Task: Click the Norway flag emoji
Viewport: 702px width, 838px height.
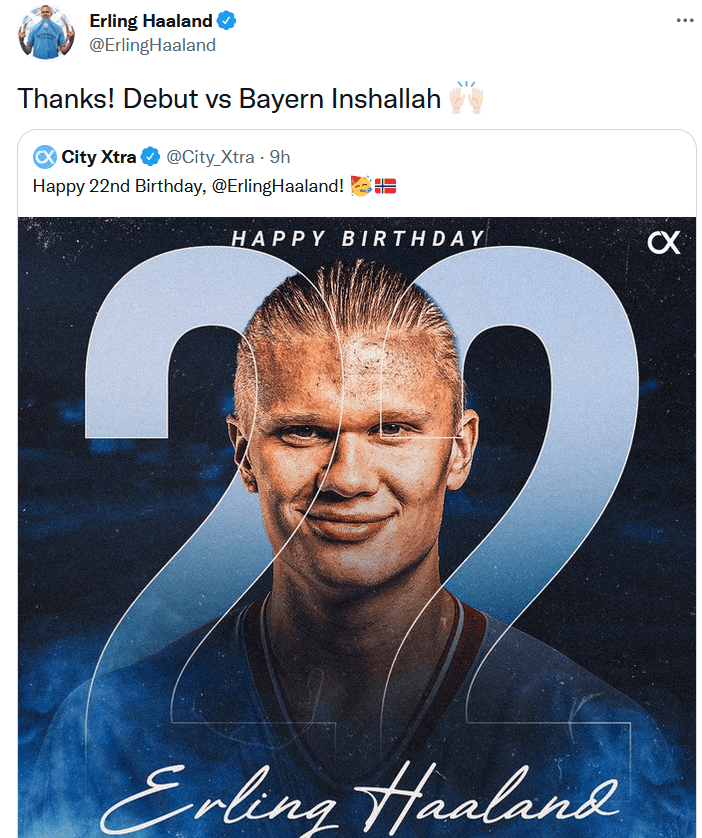Action: click(385, 186)
